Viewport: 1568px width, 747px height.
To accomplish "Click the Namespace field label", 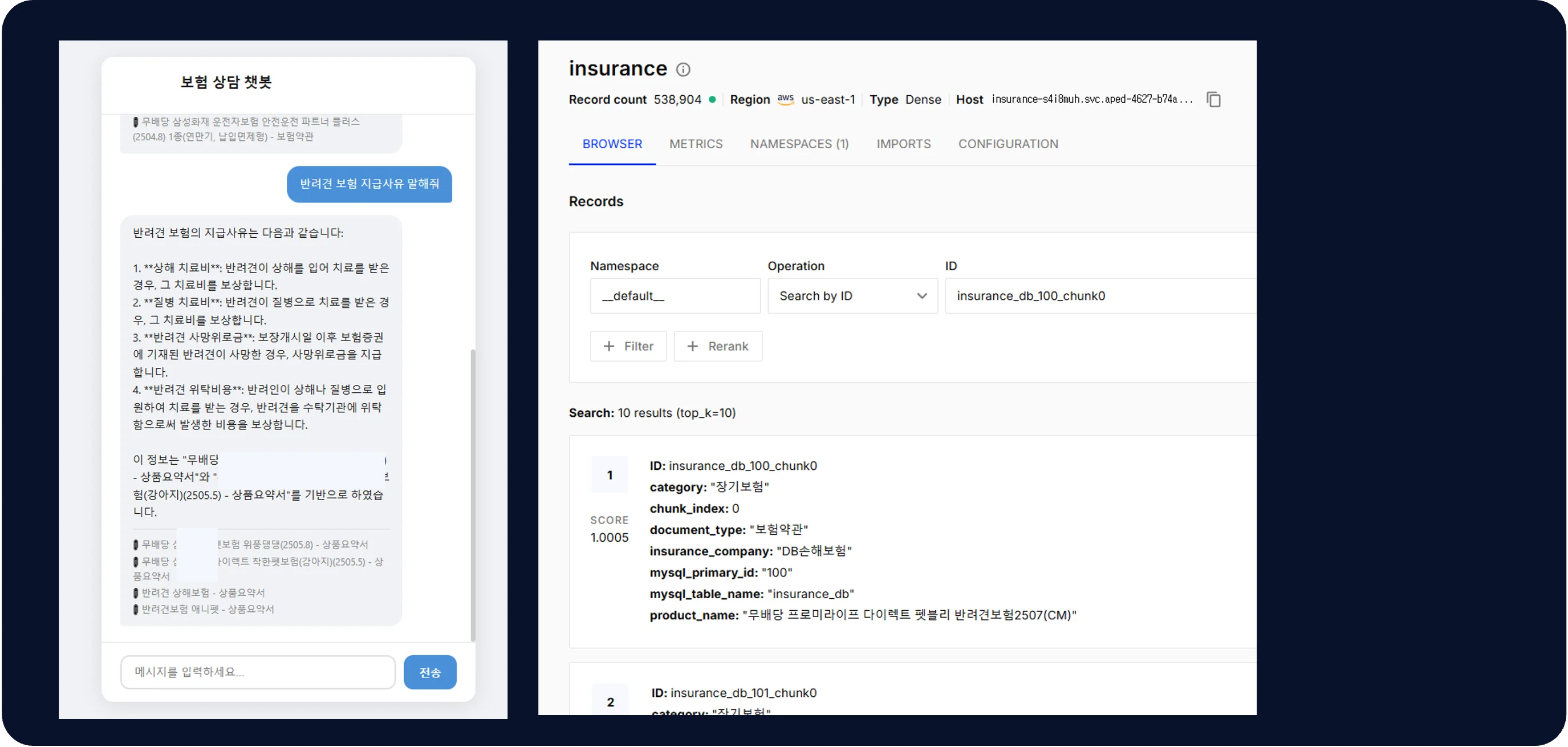I will pyautogui.click(x=624, y=266).
